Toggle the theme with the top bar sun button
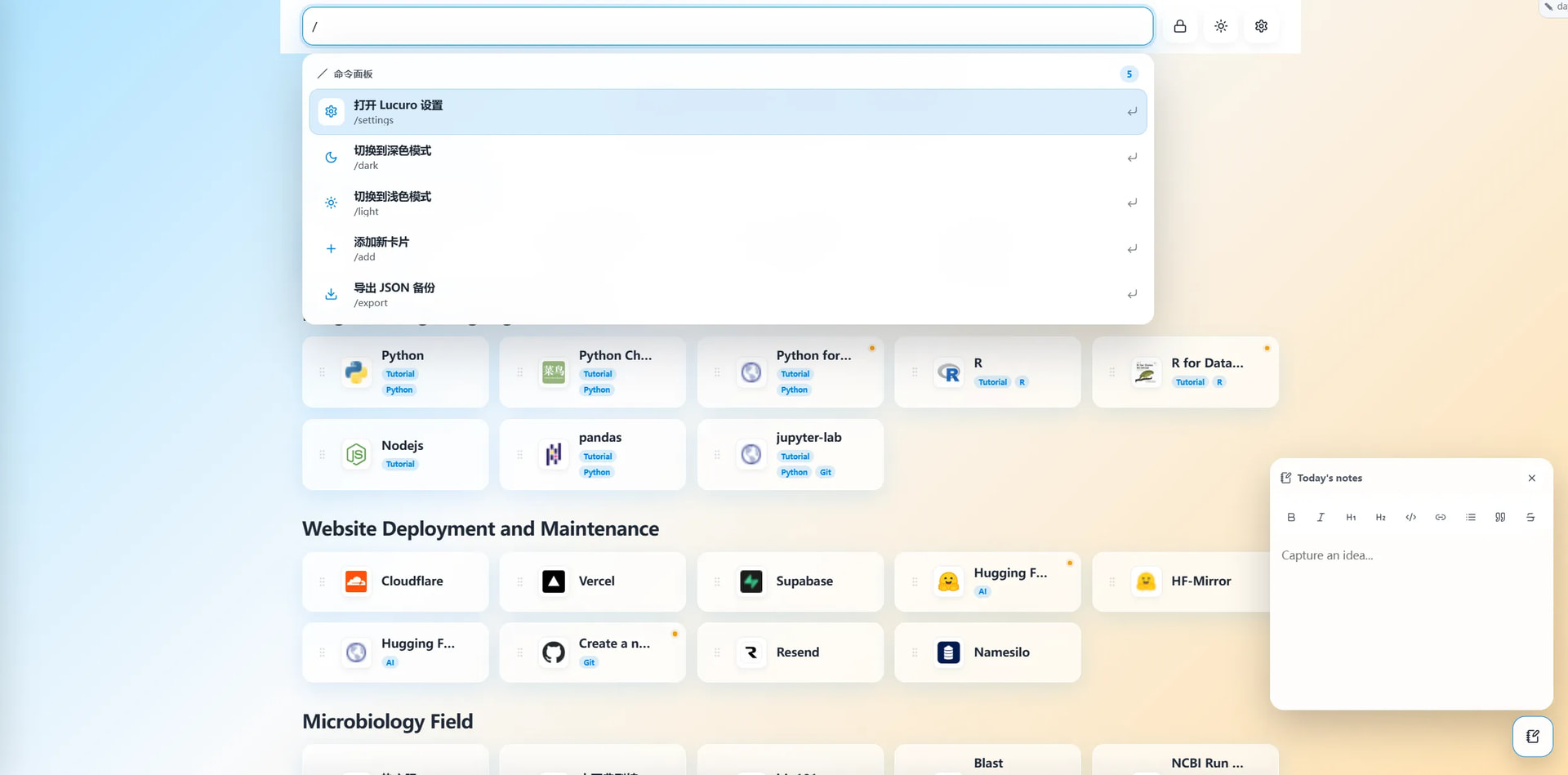This screenshot has height=775, width=1568. pyautogui.click(x=1221, y=26)
